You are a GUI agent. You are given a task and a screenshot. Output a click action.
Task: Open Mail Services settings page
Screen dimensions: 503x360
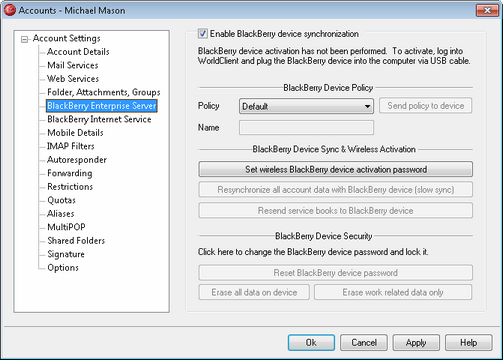(73, 65)
